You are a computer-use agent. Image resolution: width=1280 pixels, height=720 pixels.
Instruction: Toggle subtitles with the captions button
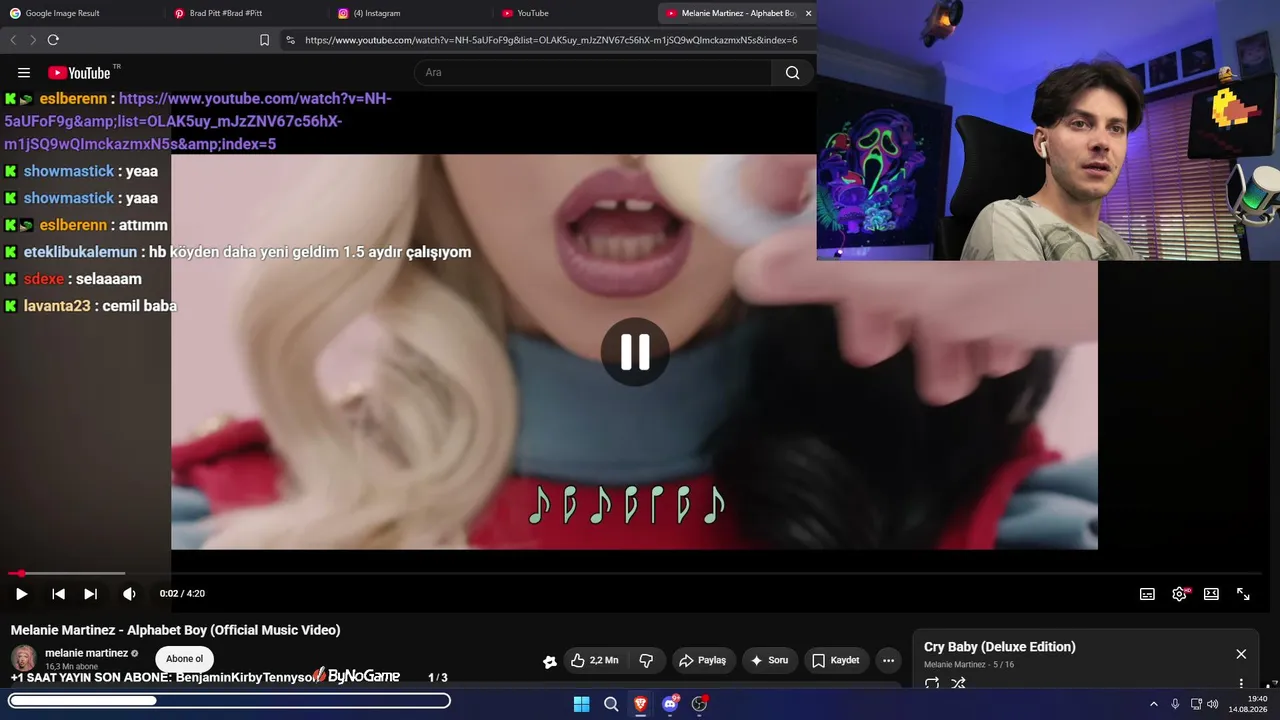point(1147,594)
